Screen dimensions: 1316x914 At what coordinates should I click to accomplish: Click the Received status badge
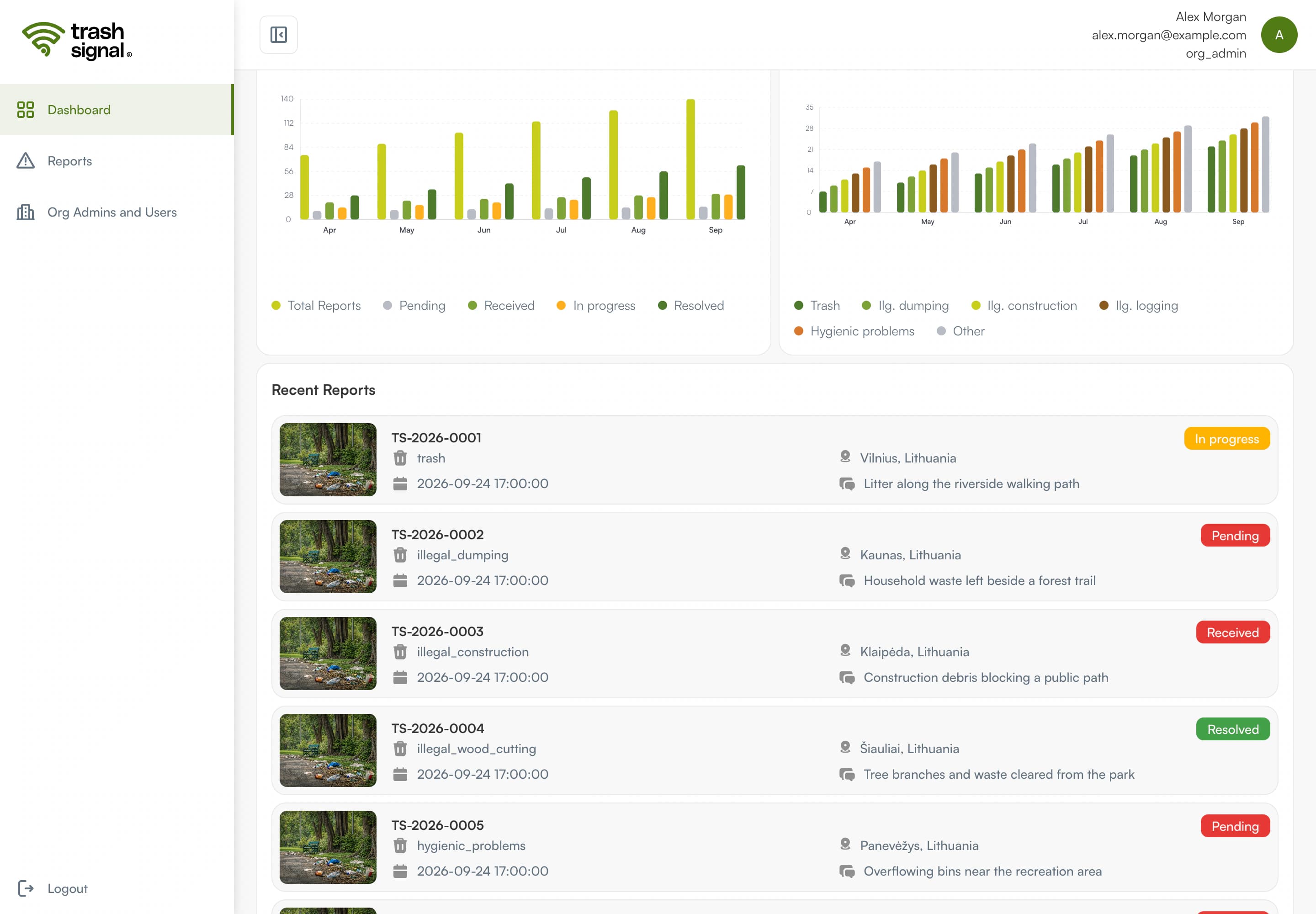(1232, 632)
